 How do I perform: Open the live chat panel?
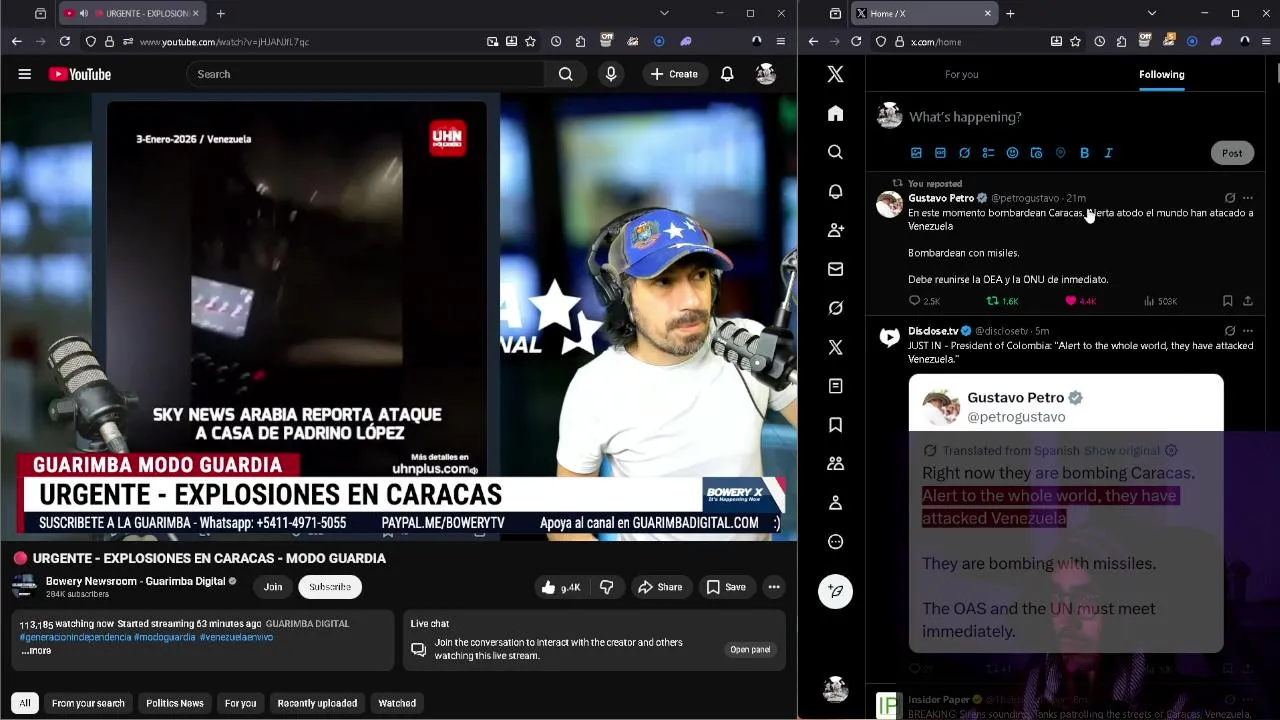750,650
